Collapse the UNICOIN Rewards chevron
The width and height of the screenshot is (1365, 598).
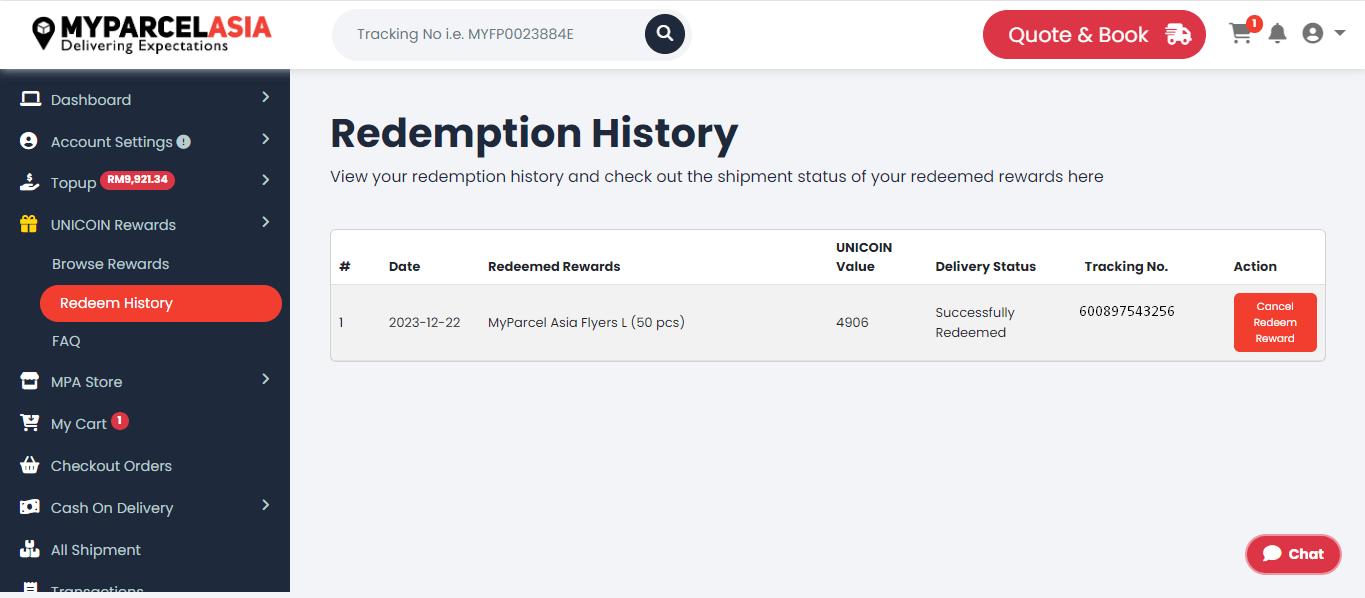click(265, 222)
